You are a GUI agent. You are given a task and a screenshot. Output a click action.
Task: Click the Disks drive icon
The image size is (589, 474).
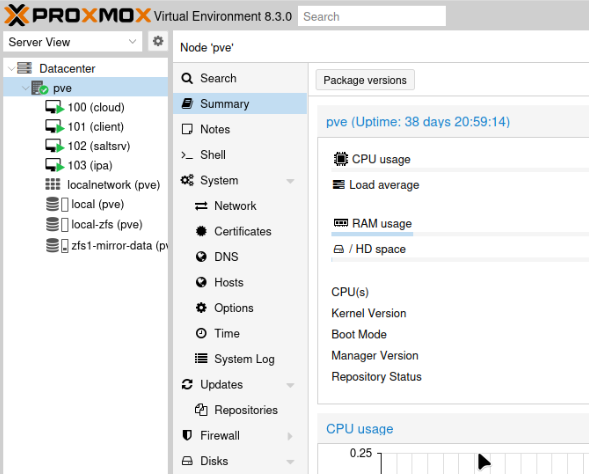(187, 461)
